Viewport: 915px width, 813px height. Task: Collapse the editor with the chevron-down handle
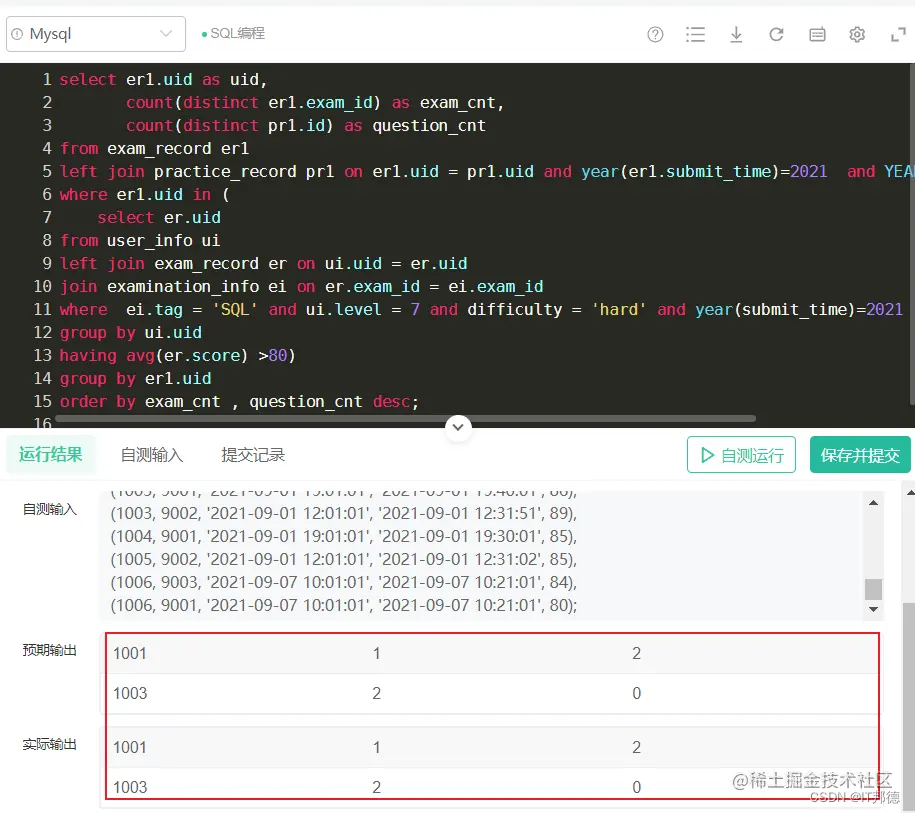[458, 427]
